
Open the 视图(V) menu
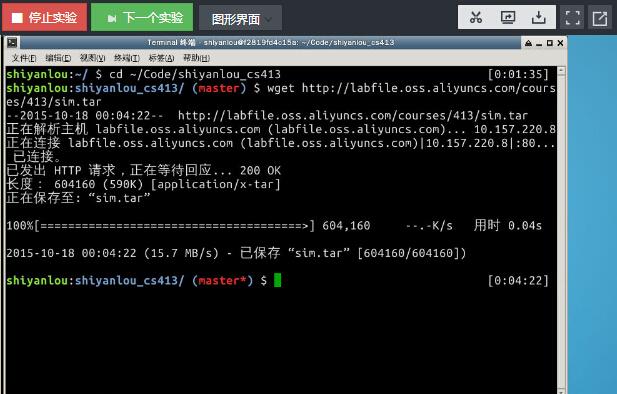click(x=92, y=58)
